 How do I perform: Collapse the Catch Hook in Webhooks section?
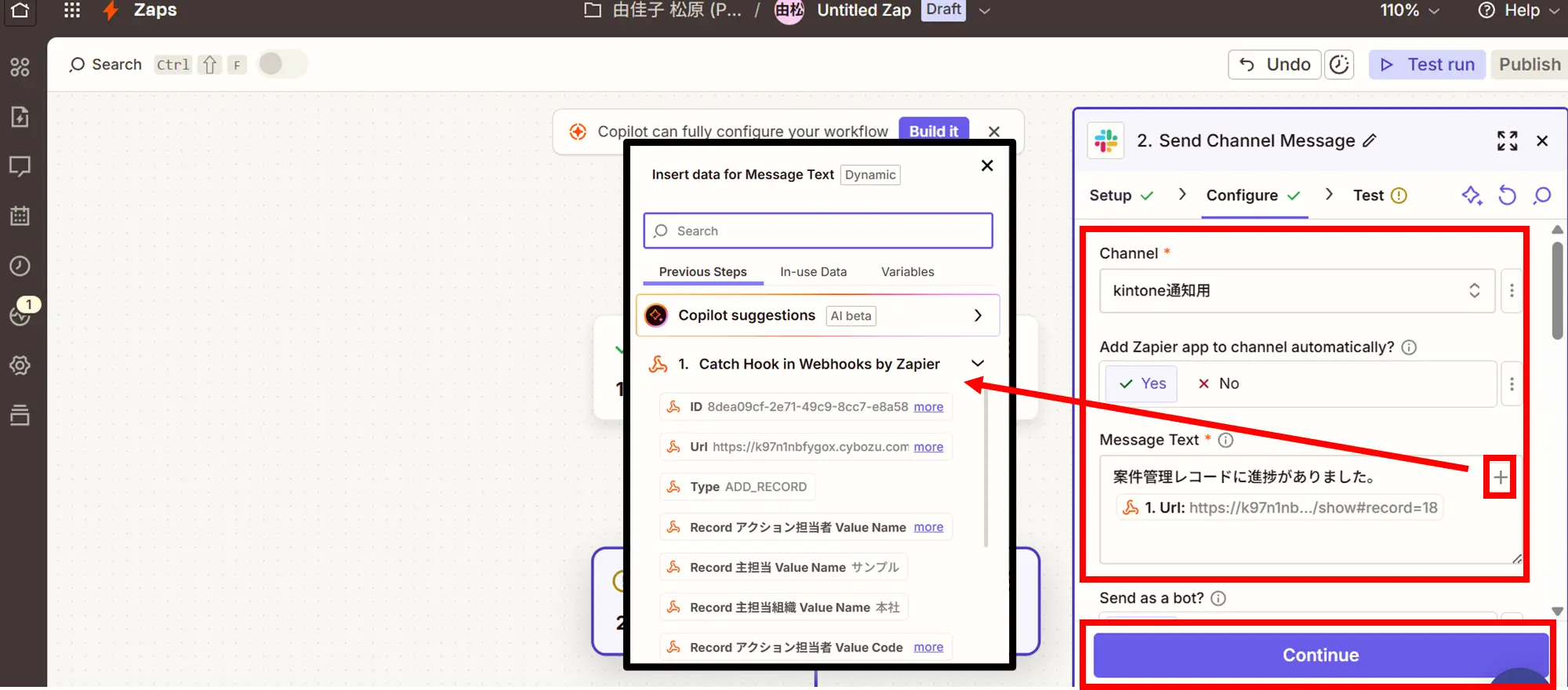click(x=977, y=364)
